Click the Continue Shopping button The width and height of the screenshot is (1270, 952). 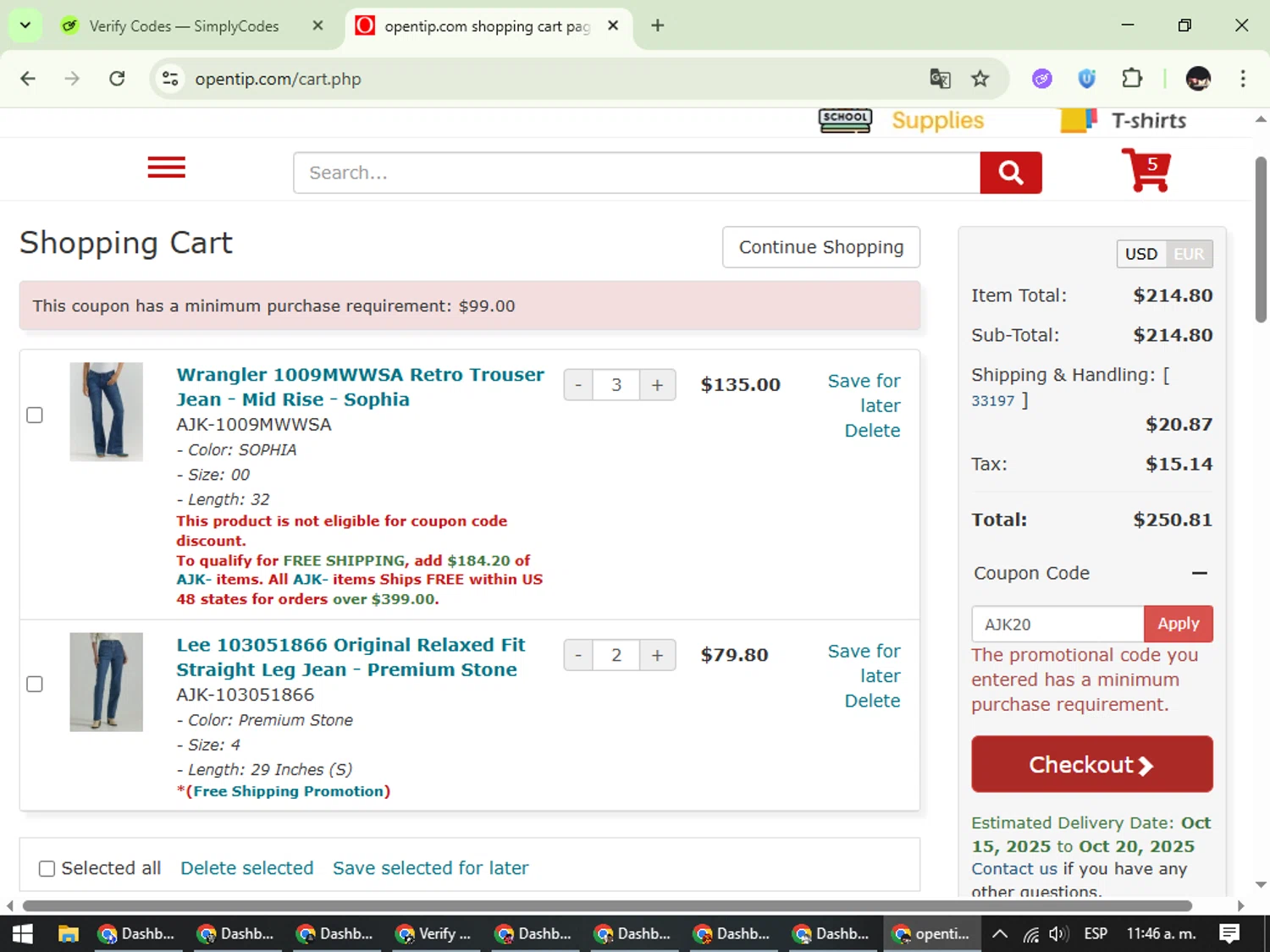click(821, 247)
